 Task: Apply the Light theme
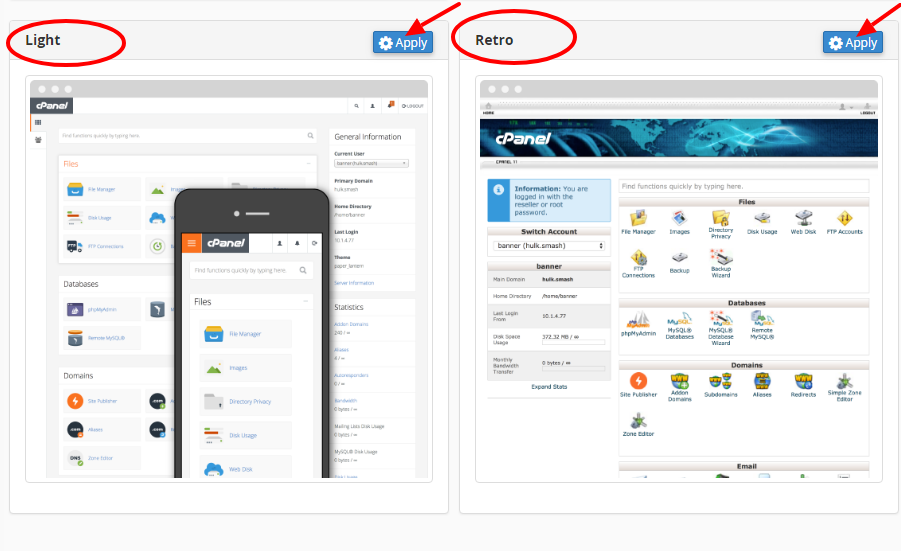tap(403, 43)
